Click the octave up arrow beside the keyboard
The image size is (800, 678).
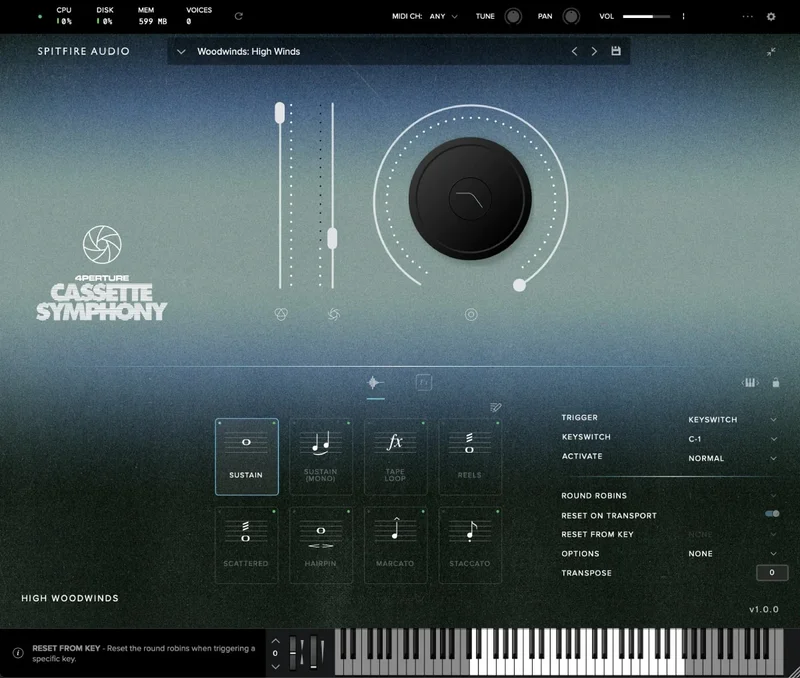point(276,641)
